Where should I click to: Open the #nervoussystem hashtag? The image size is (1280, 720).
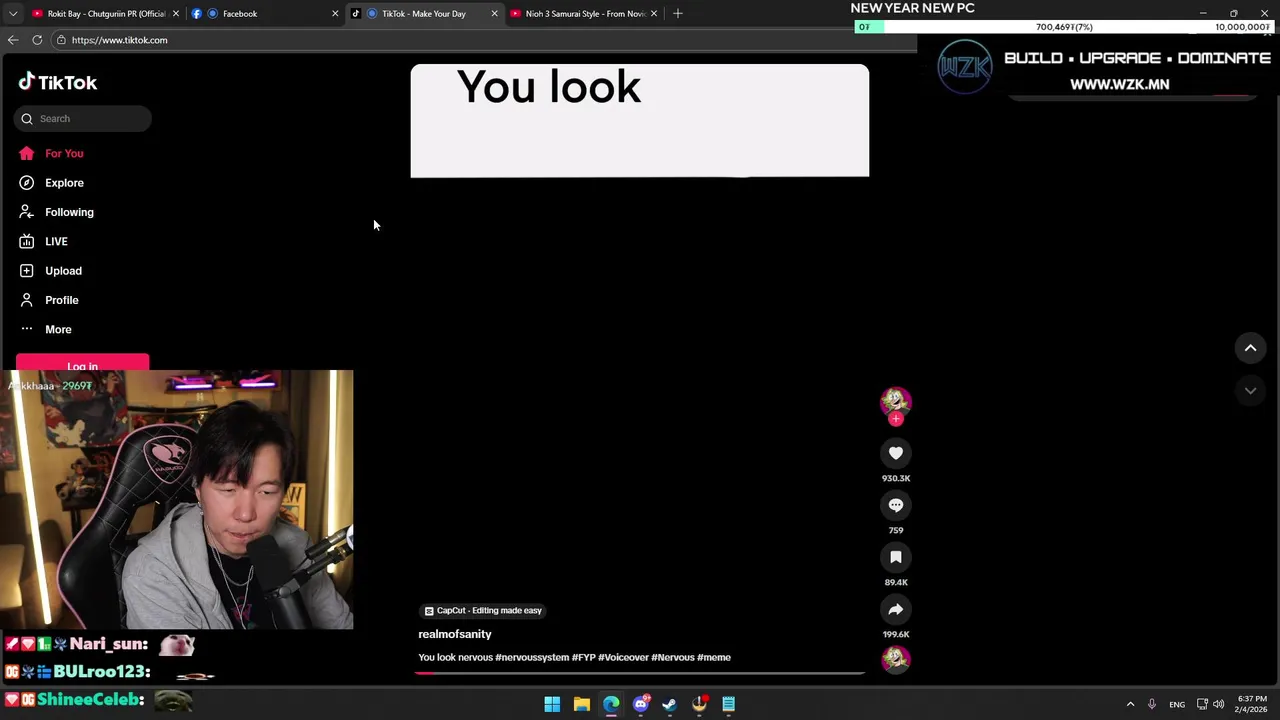coord(532,657)
